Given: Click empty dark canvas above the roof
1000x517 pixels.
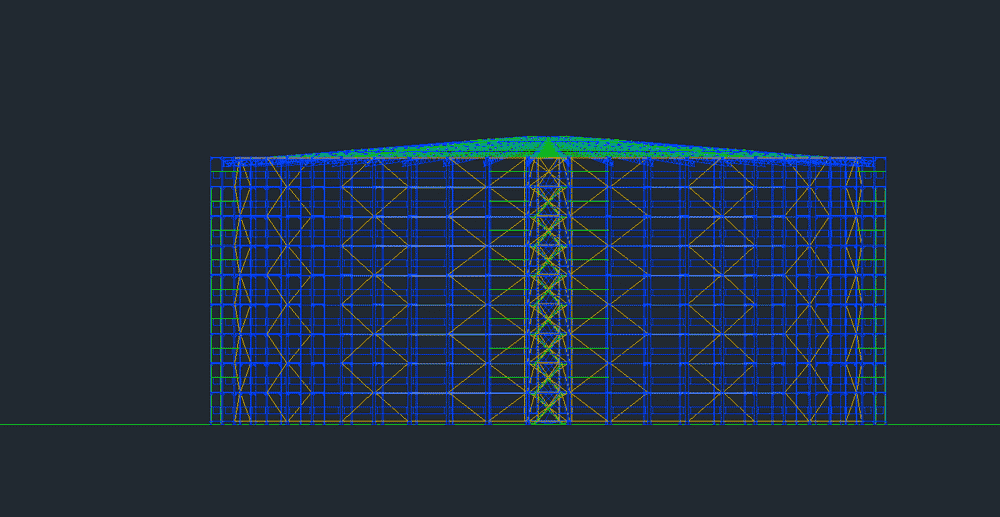Looking at the screenshot, I should (500, 60).
